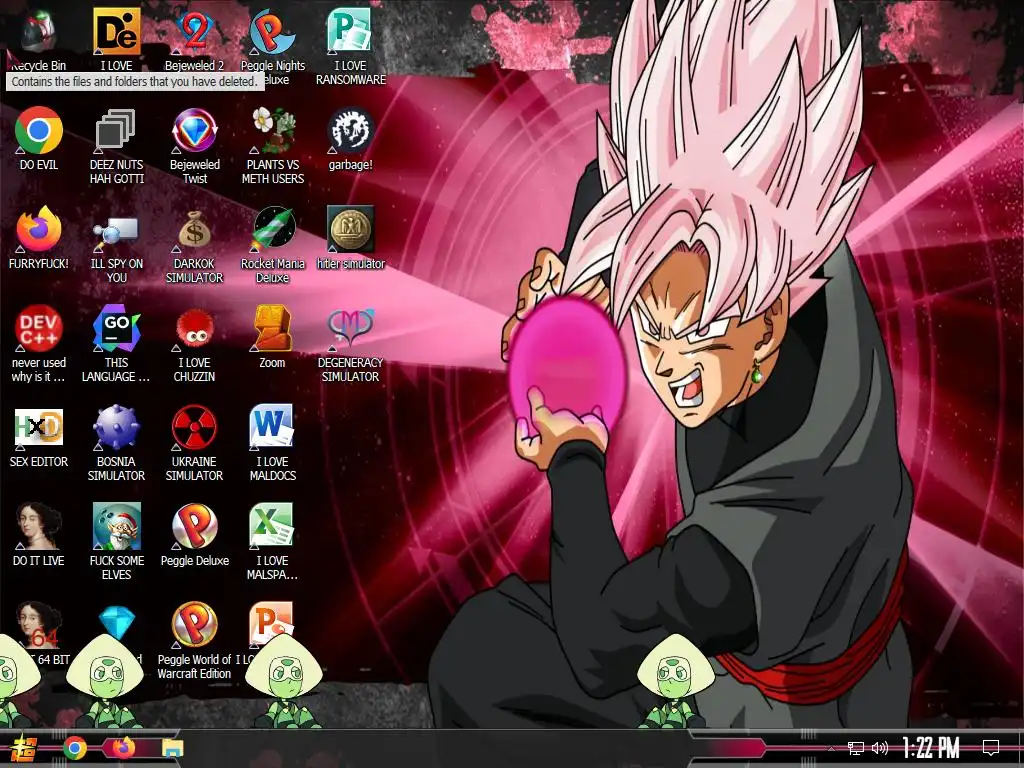The image size is (1024, 768).
Task: Launch Firefox from the taskbar
Action: pos(123,748)
